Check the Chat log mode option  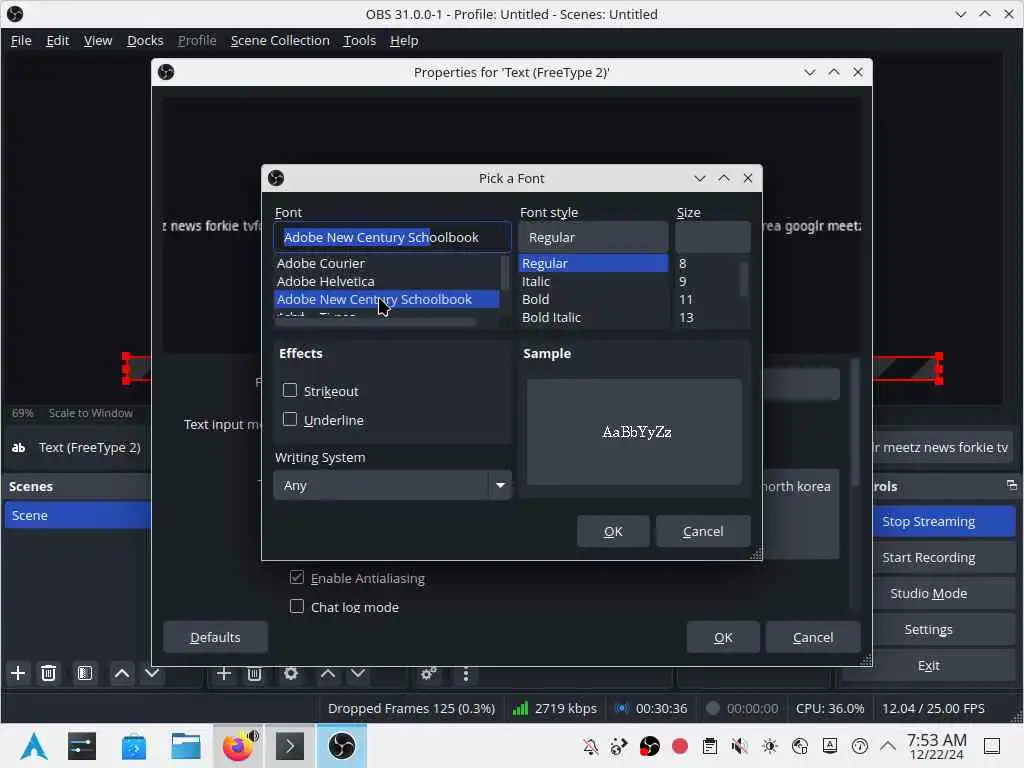coord(297,606)
